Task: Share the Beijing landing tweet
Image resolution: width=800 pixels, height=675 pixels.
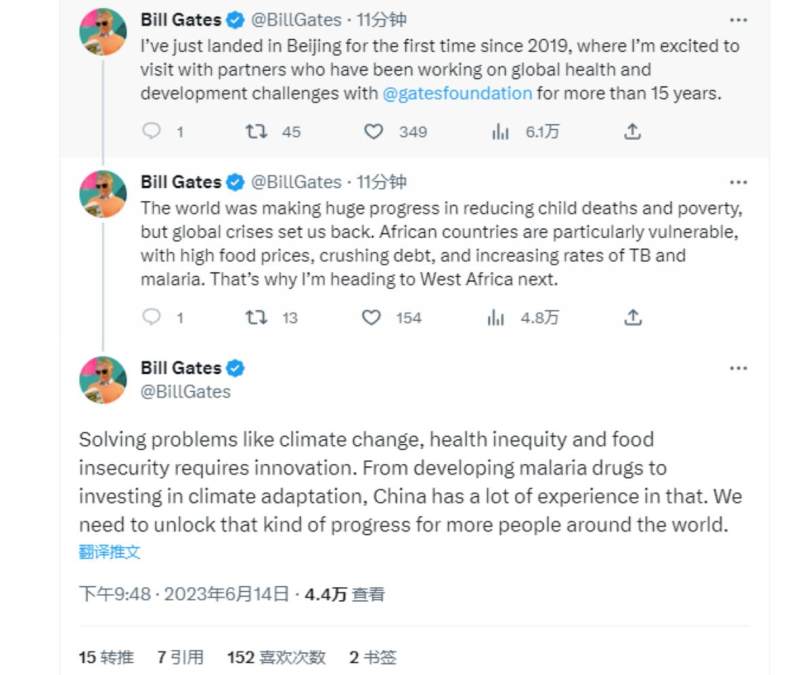Action: [632, 132]
